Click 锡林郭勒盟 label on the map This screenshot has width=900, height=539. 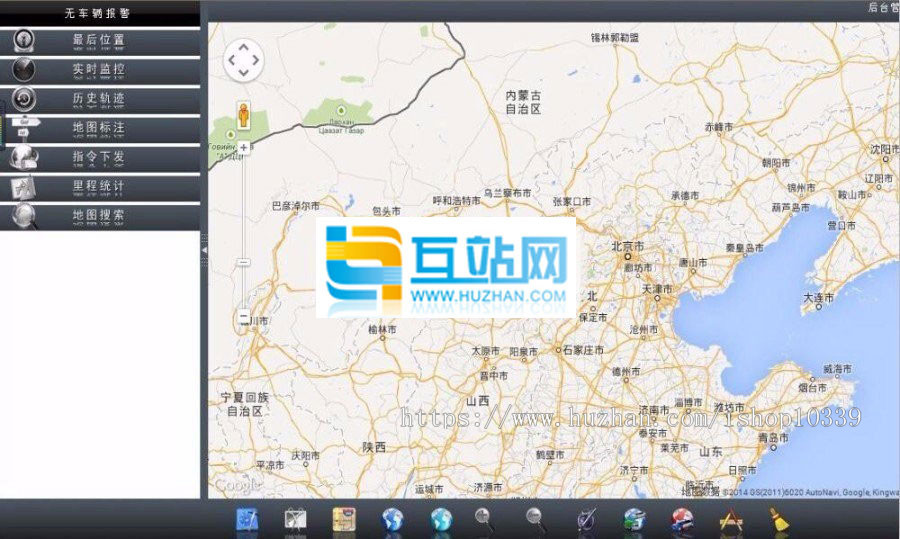click(x=615, y=37)
